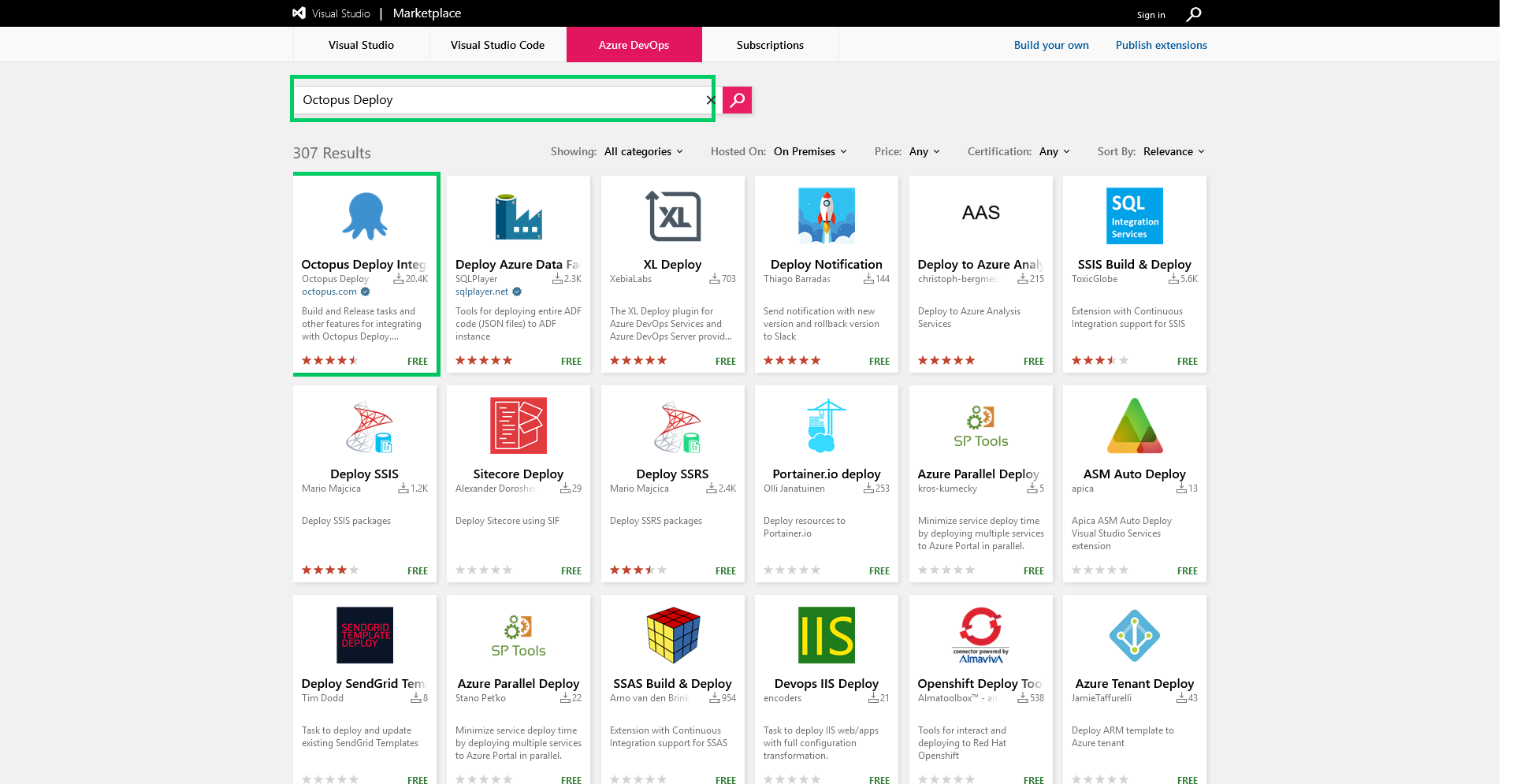This screenshot has width=1513, height=784.
Task: Open the SSIS Build & Deploy title
Action: tap(1135, 265)
